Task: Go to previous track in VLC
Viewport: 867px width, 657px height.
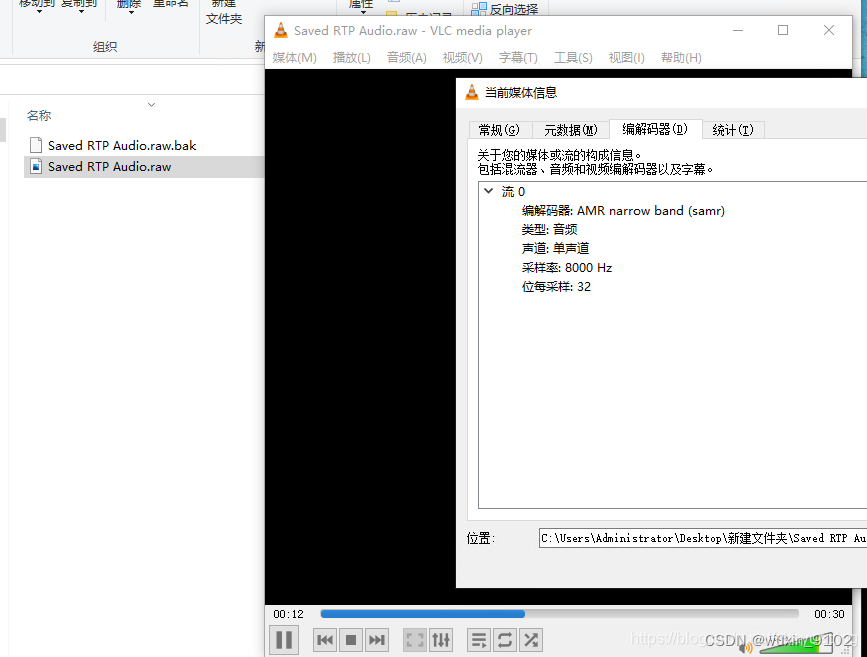Action: 325,640
